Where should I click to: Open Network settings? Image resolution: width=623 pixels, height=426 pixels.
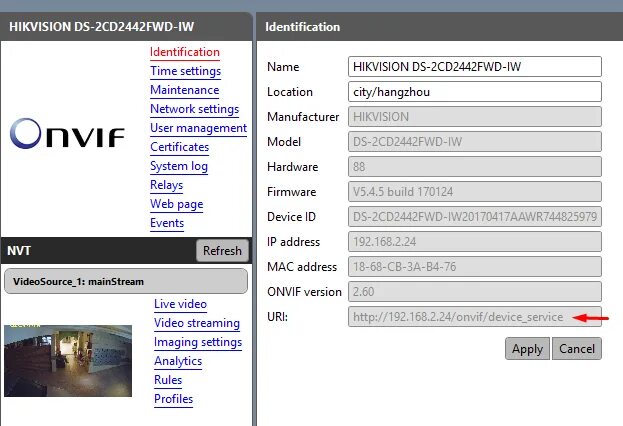(x=195, y=109)
